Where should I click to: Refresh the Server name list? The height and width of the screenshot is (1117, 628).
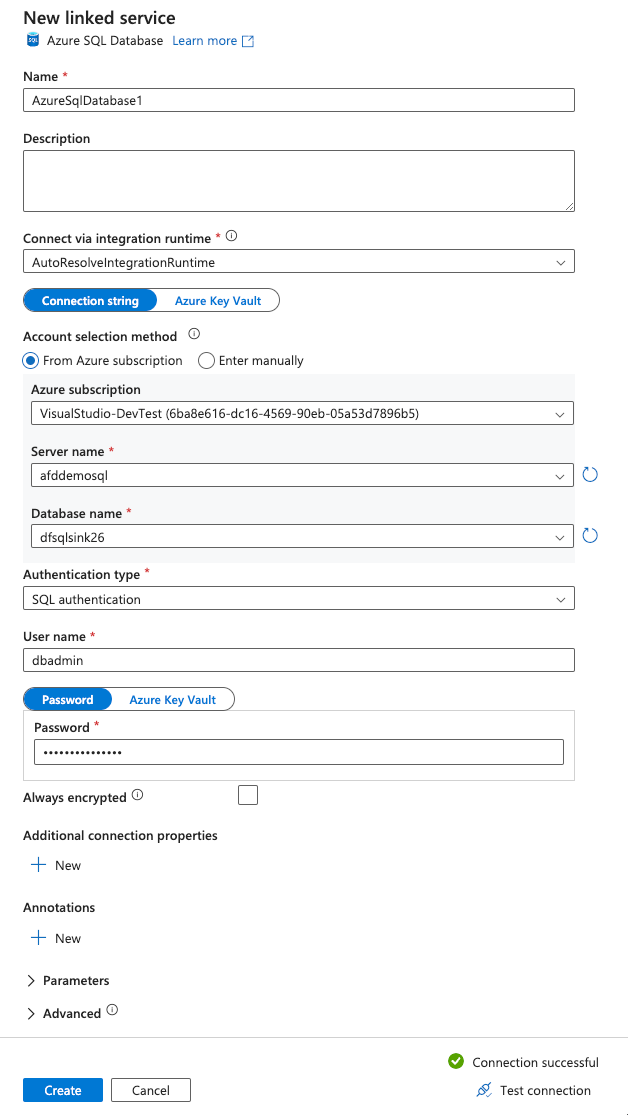590,474
